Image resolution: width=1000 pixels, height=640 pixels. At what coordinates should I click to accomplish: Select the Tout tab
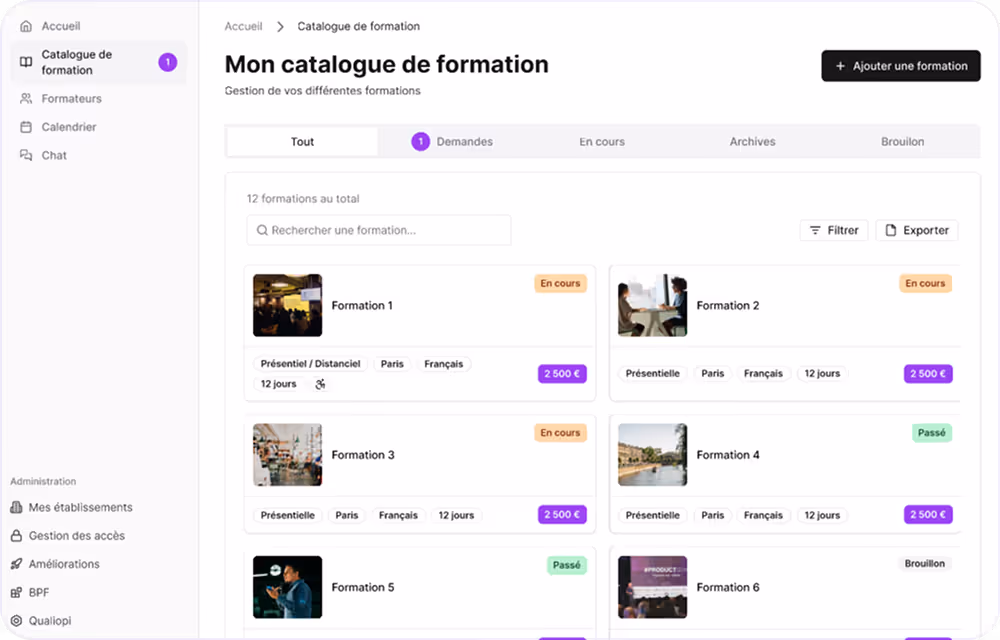(302, 142)
